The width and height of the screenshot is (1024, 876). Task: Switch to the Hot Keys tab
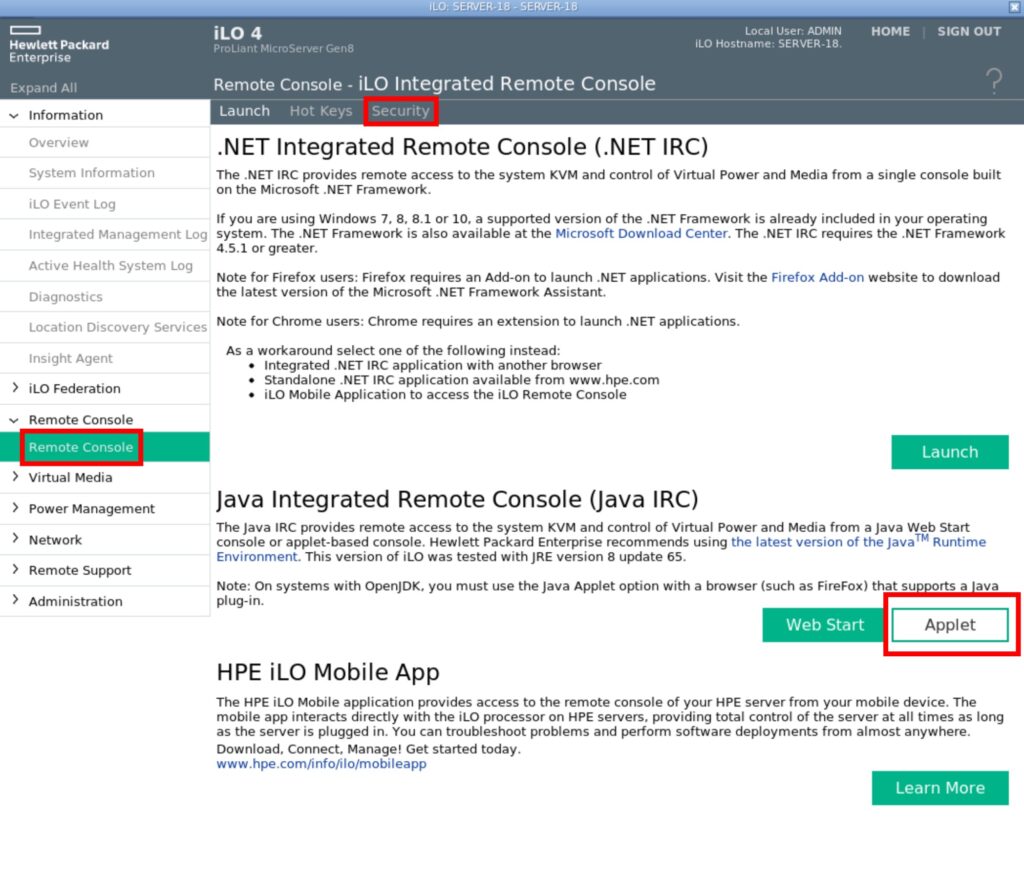click(x=321, y=111)
